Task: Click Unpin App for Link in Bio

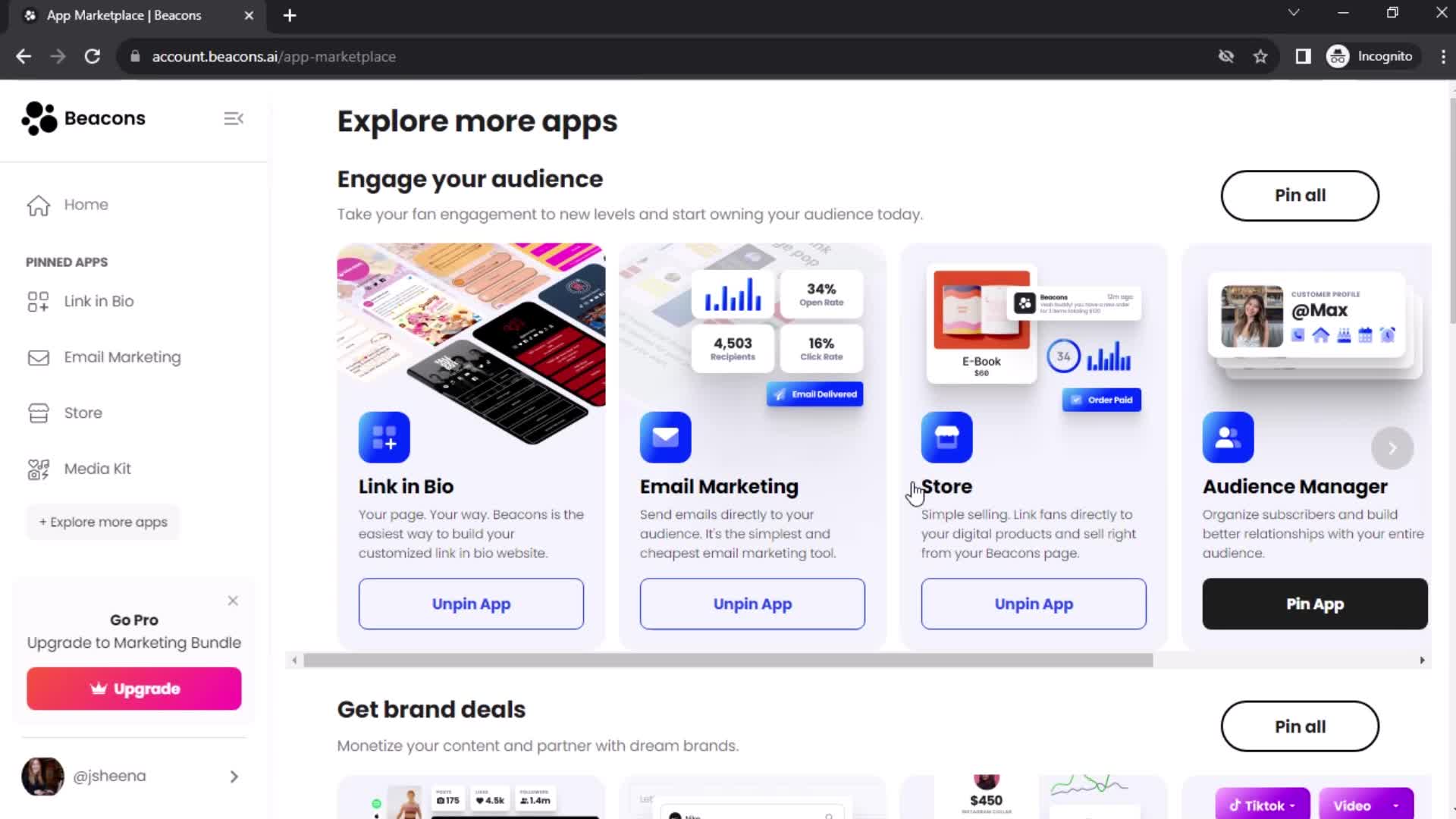Action: coord(471,604)
